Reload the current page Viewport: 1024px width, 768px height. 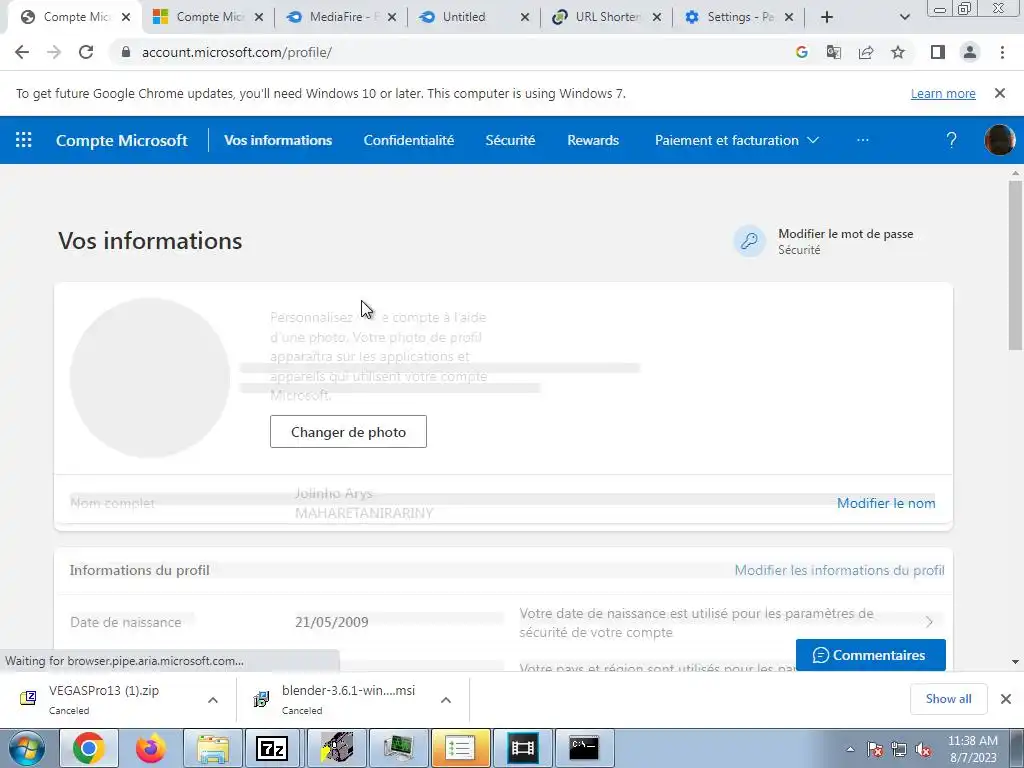86,52
